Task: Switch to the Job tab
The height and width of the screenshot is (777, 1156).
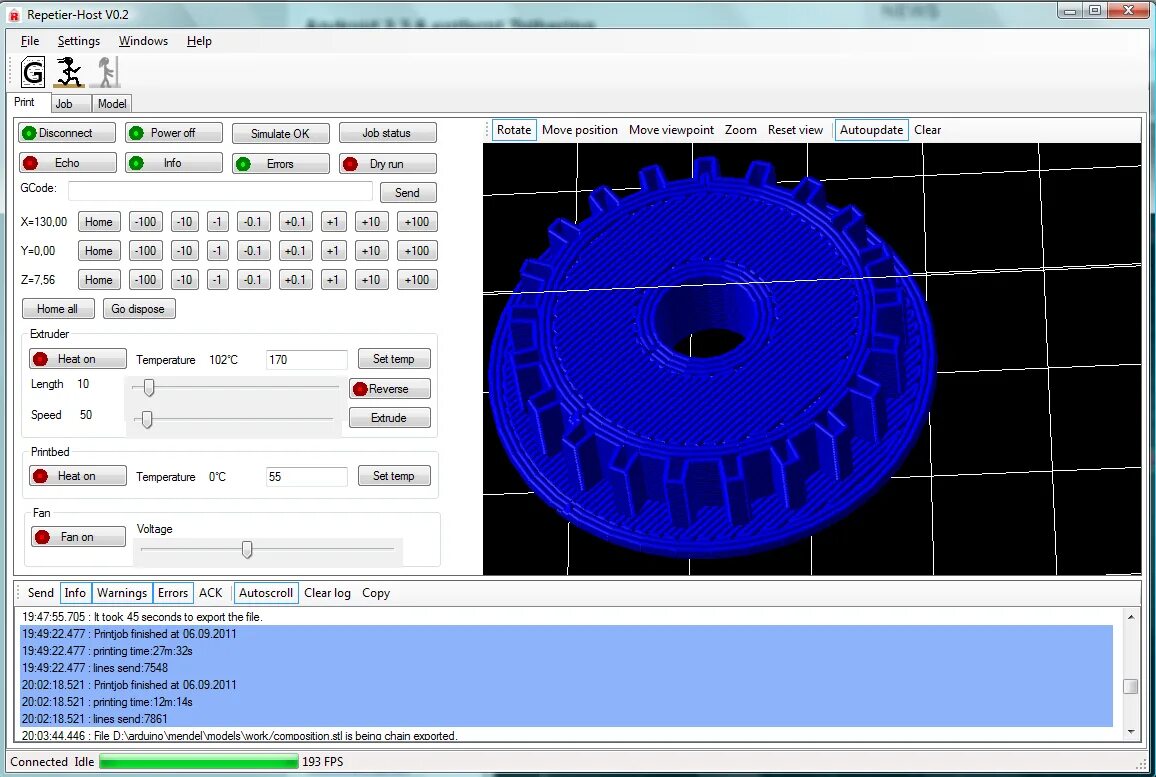Action: pos(71,104)
